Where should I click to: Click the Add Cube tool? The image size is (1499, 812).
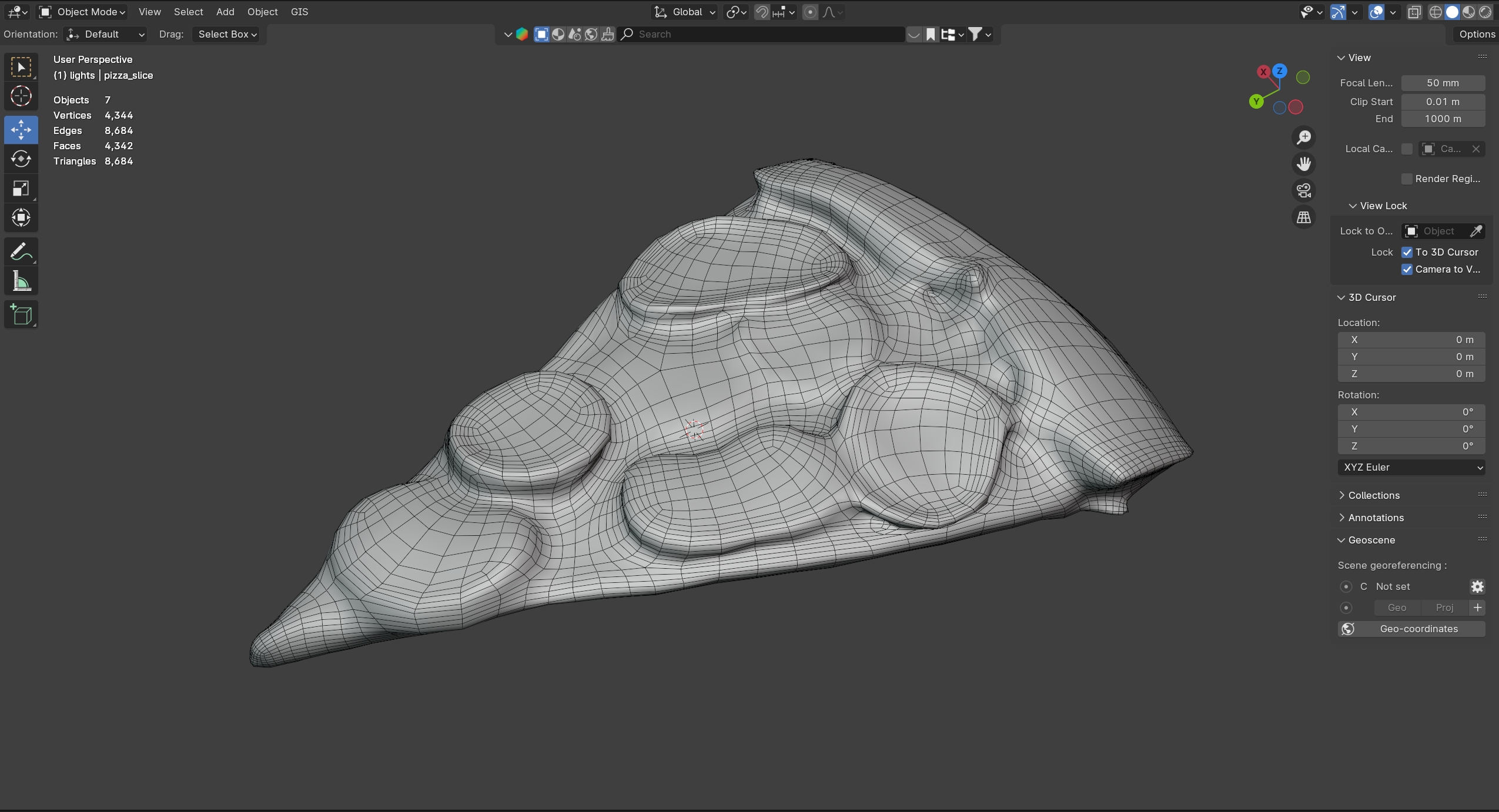click(21, 315)
